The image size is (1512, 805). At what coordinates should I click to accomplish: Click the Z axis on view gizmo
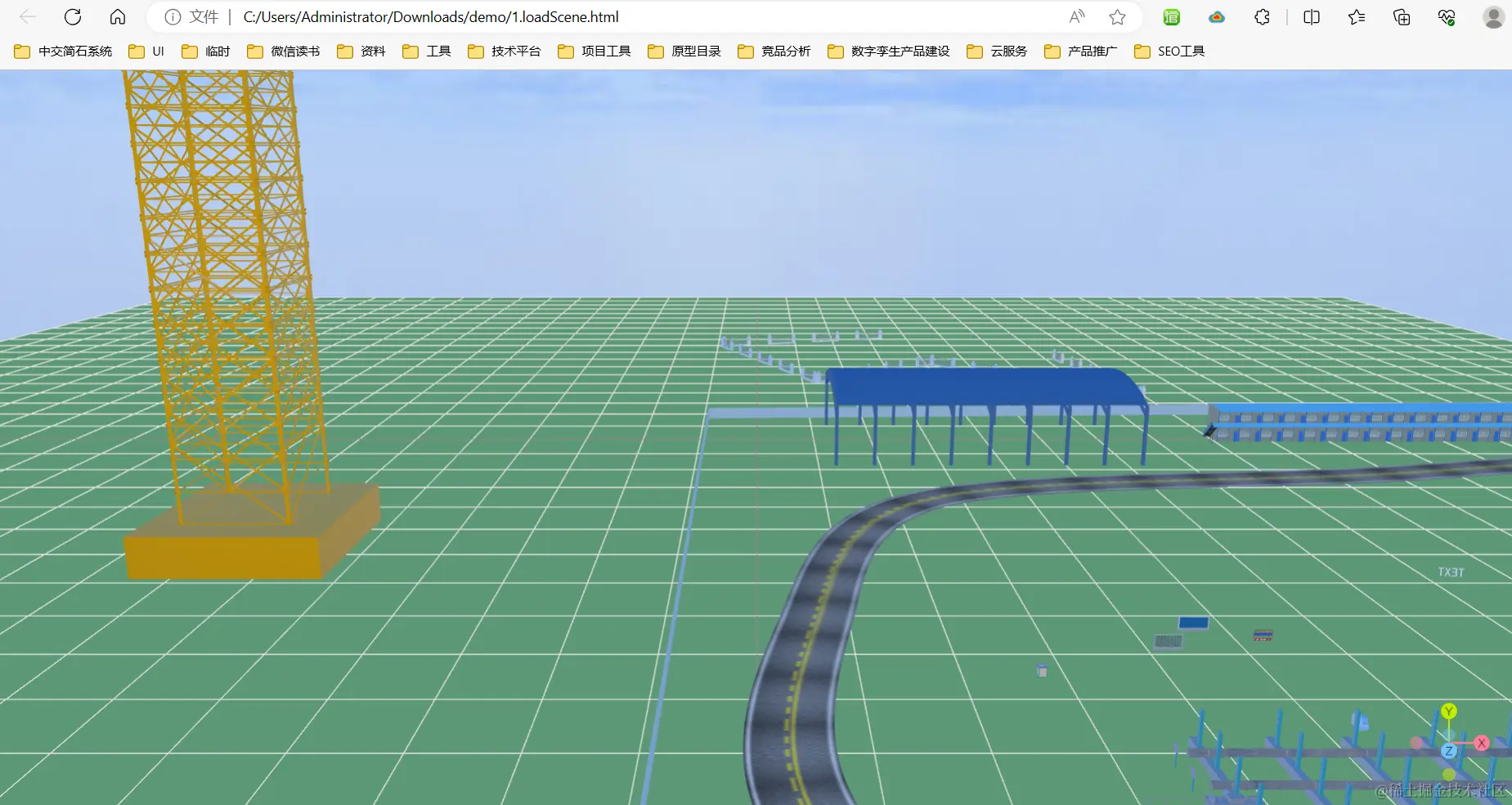tap(1449, 751)
